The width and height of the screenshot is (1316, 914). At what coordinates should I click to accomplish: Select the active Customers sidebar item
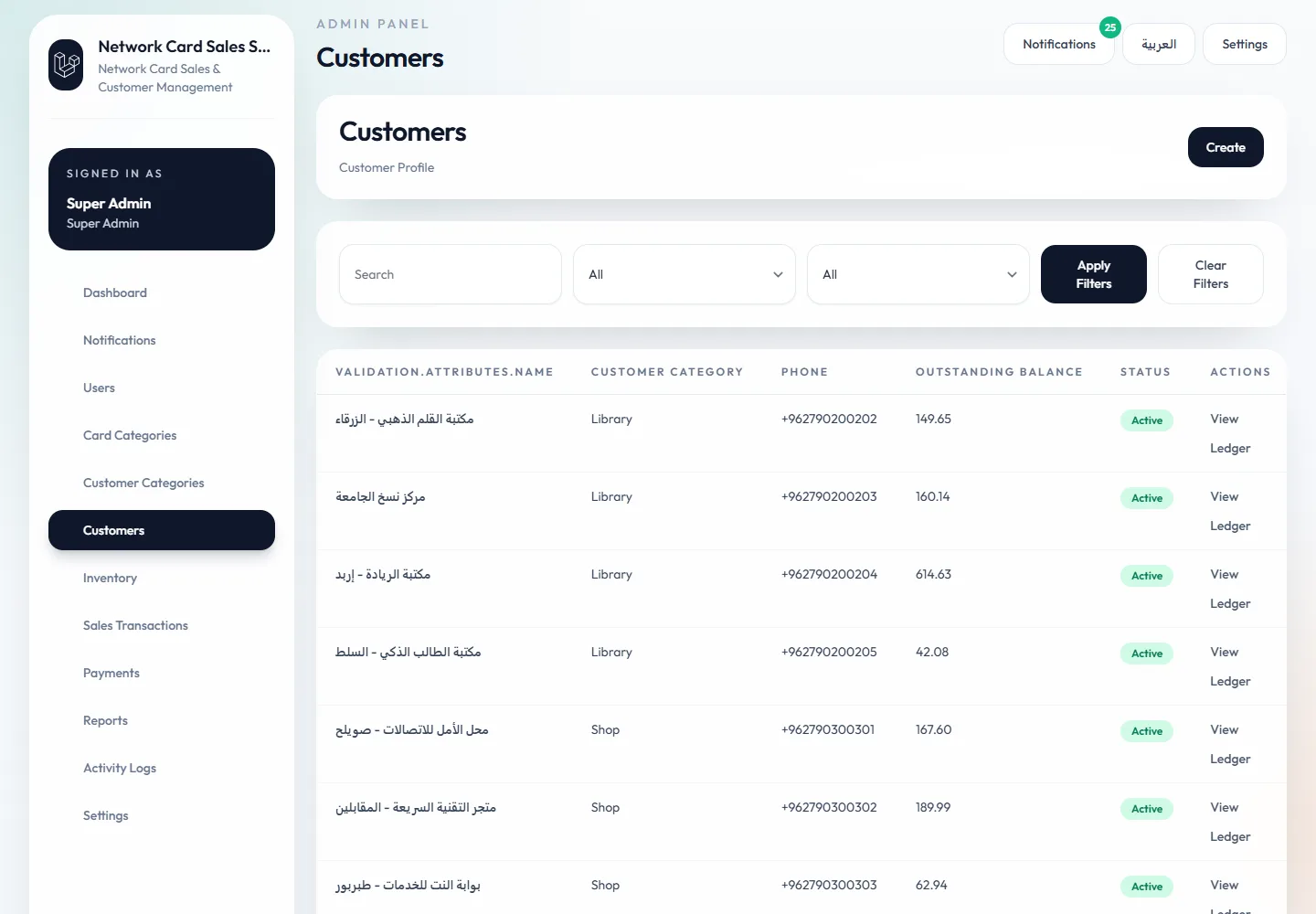coord(162,530)
